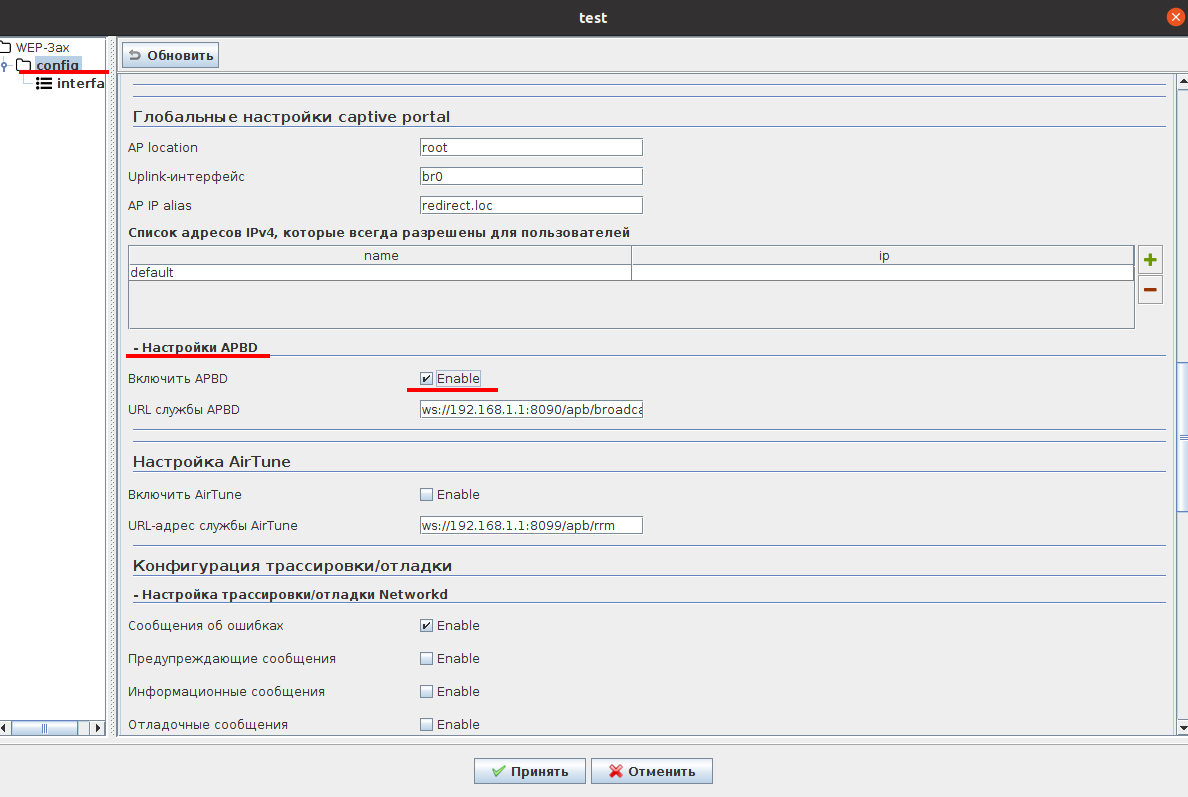Disable the Включить APBD checkbox

[x=427, y=379]
